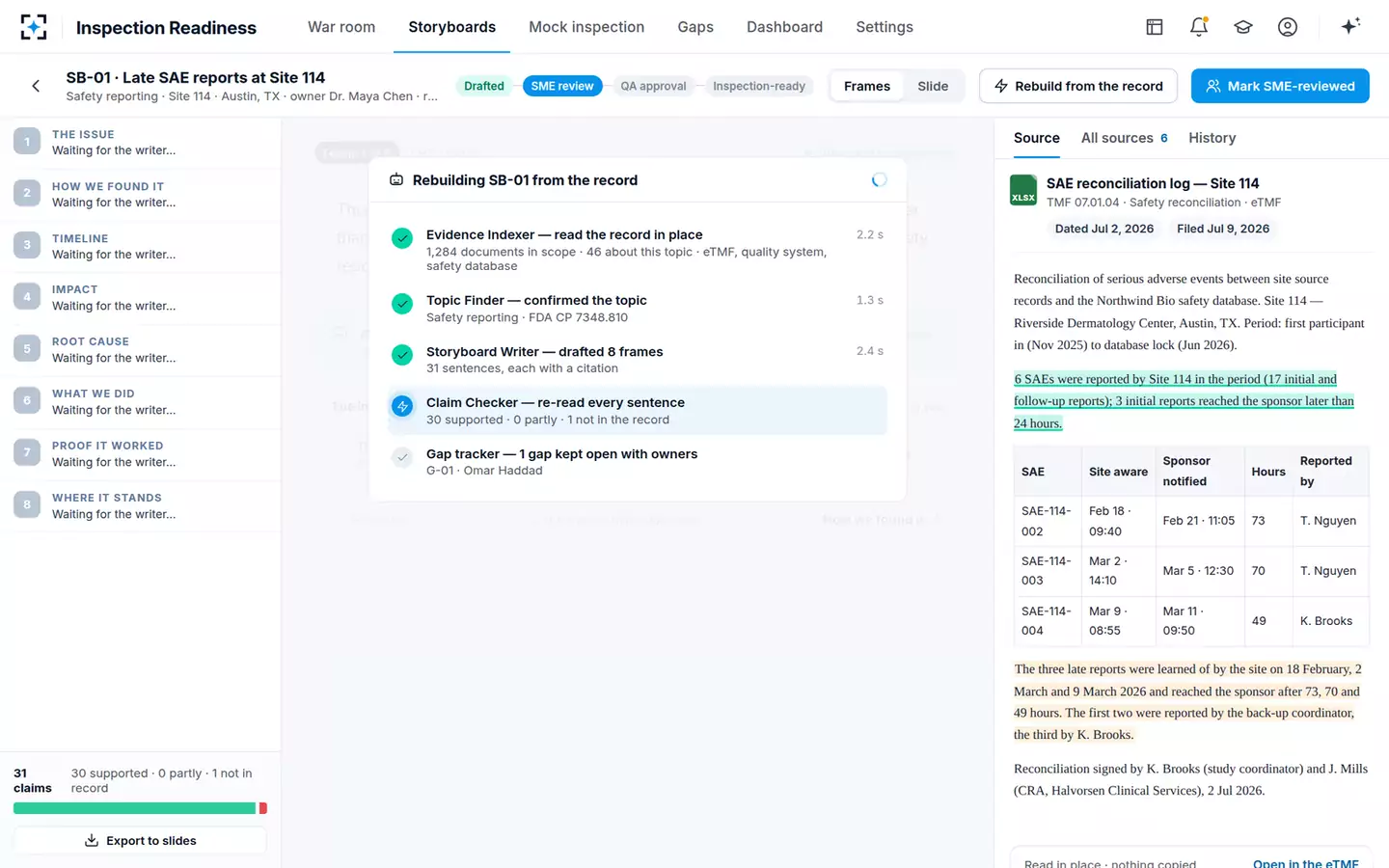1389x868 pixels.
Task: Switch to All sources tab
Action: click(x=1124, y=138)
